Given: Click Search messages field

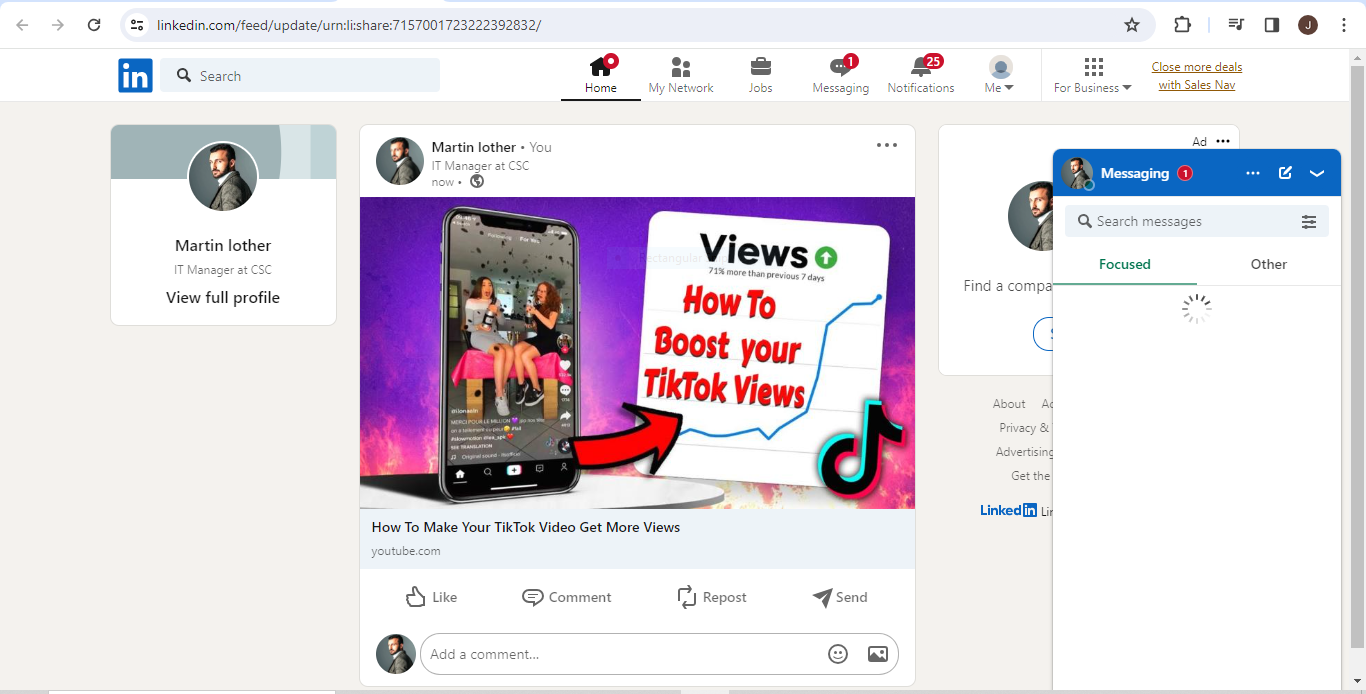Looking at the screenshot, I should pos(1185,221).
